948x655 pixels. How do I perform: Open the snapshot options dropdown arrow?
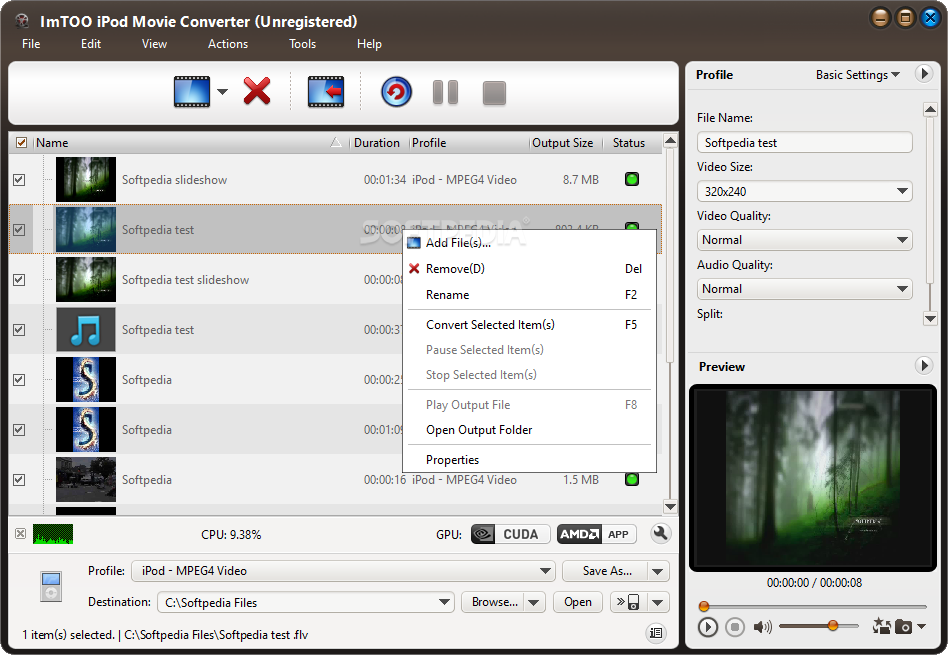921,626
